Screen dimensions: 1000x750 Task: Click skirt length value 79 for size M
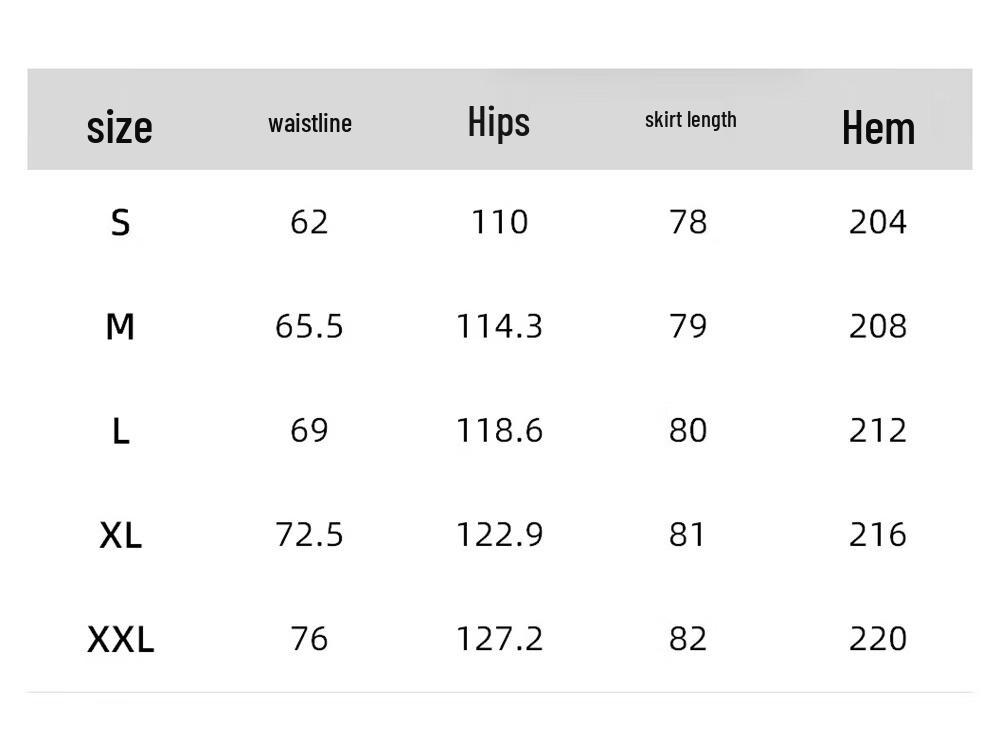coord(688,326)
